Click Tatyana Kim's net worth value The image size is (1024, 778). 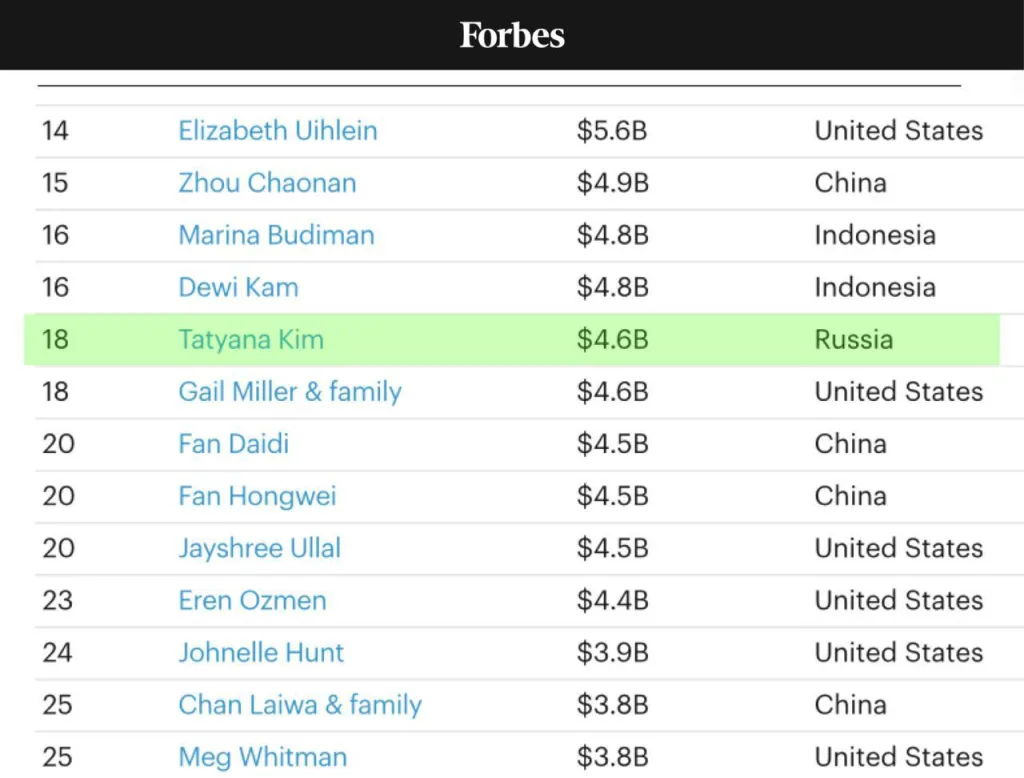point(613,339)
